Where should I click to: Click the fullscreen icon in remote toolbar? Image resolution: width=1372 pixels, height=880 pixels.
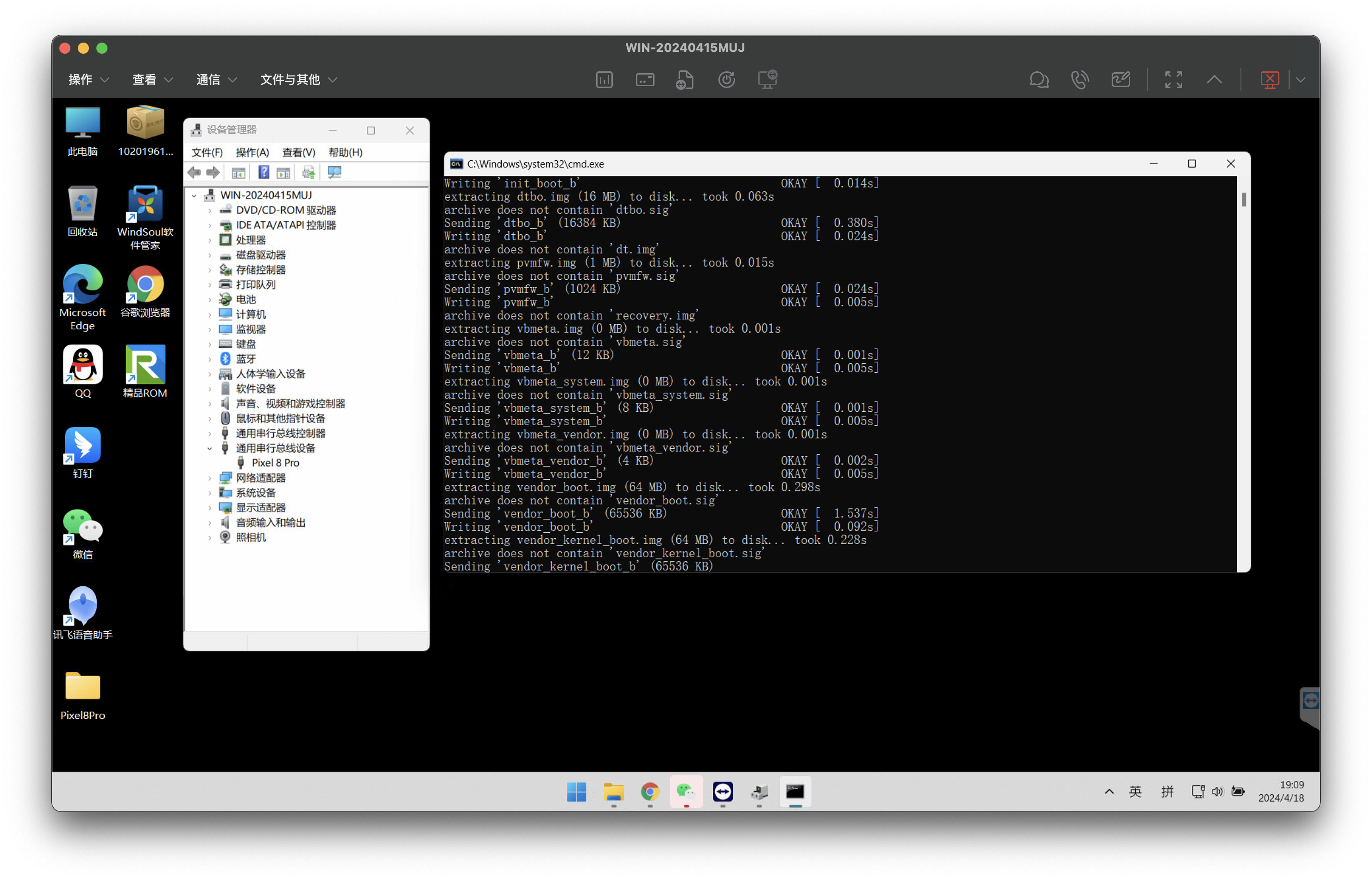tap(1173, 79)
